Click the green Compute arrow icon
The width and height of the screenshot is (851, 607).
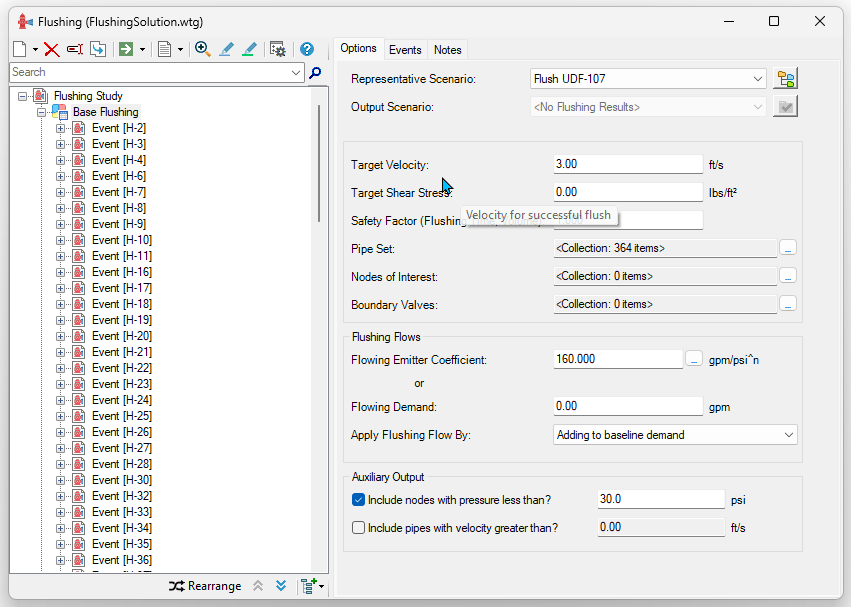[x=126, y=49]
